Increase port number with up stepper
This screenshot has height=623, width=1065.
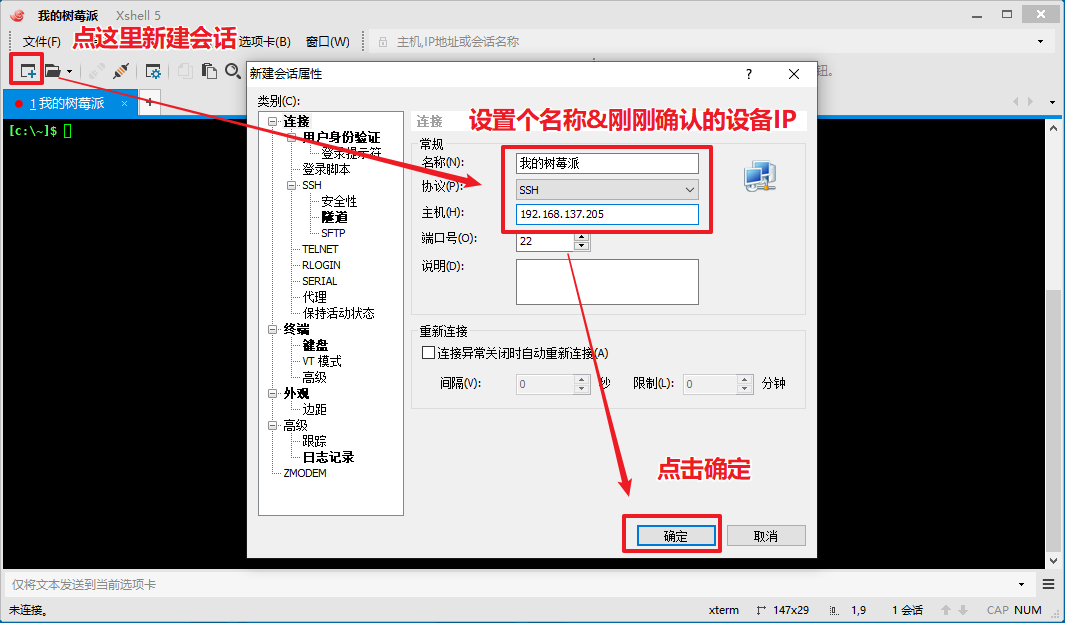click(581, 237)
